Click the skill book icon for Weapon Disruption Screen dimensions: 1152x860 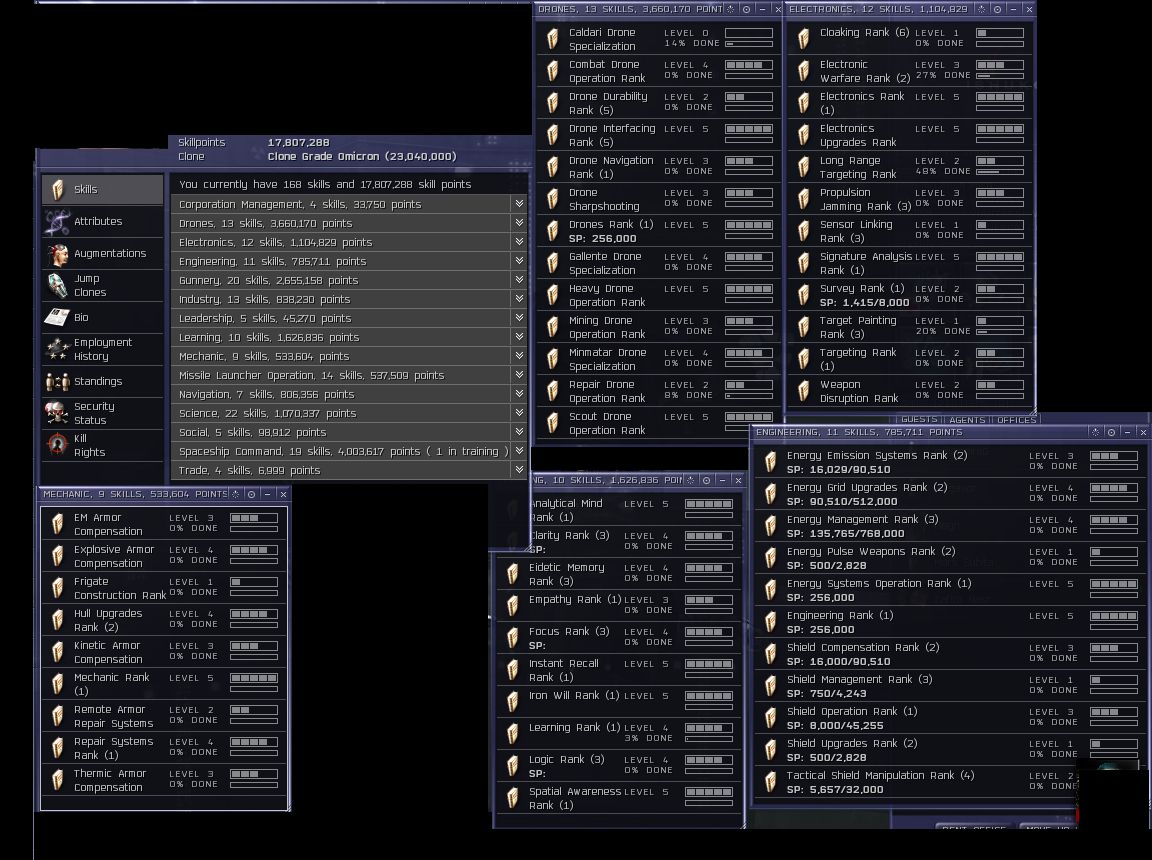pos(804,391)
